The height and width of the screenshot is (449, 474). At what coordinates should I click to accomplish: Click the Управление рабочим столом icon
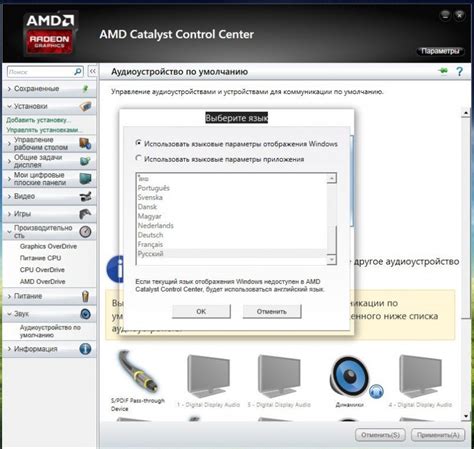click(x=85, y=143)
